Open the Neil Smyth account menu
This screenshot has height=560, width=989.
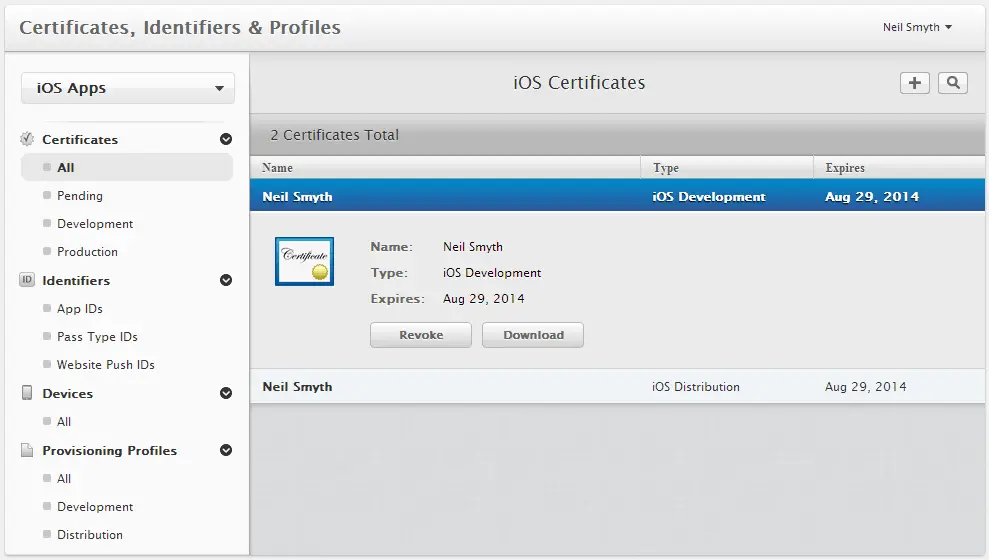click(917, 27)
